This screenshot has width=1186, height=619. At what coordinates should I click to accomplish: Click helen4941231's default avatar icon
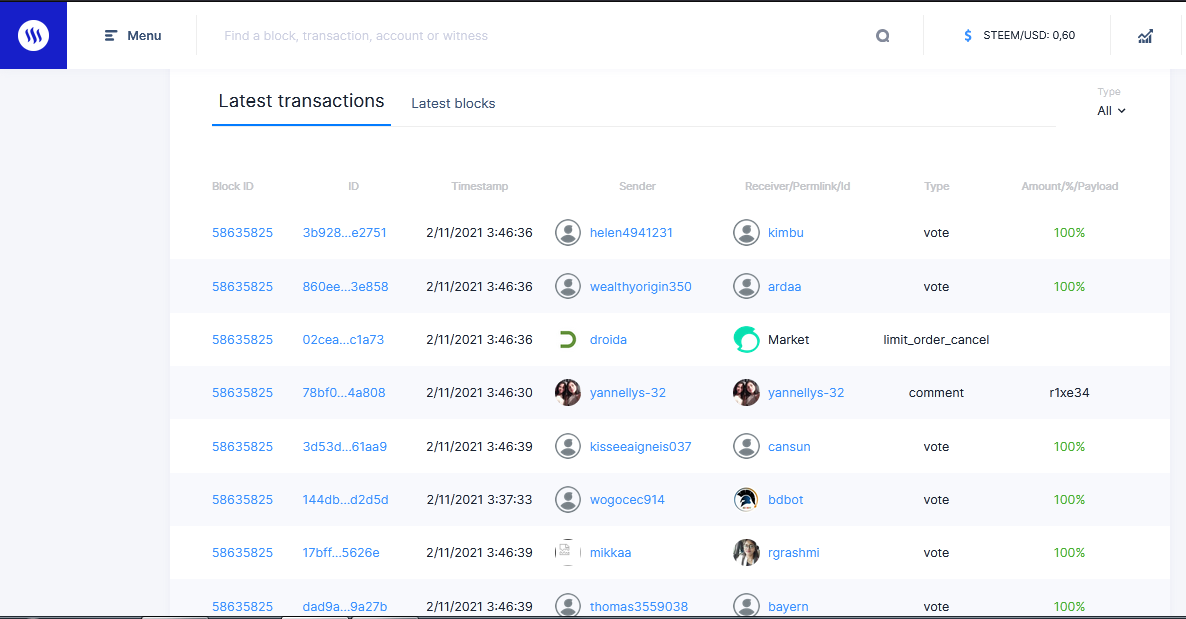point(568,233)
